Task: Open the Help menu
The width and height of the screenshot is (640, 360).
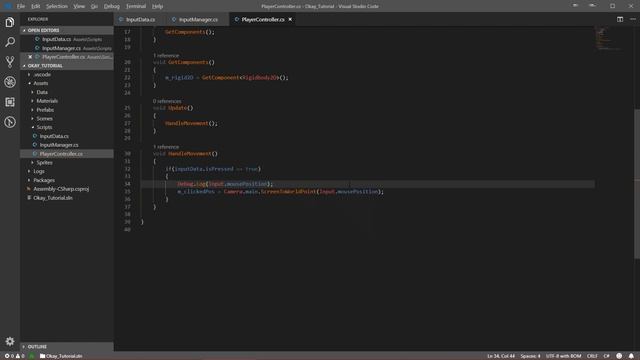Action: (x=157, y=6)
